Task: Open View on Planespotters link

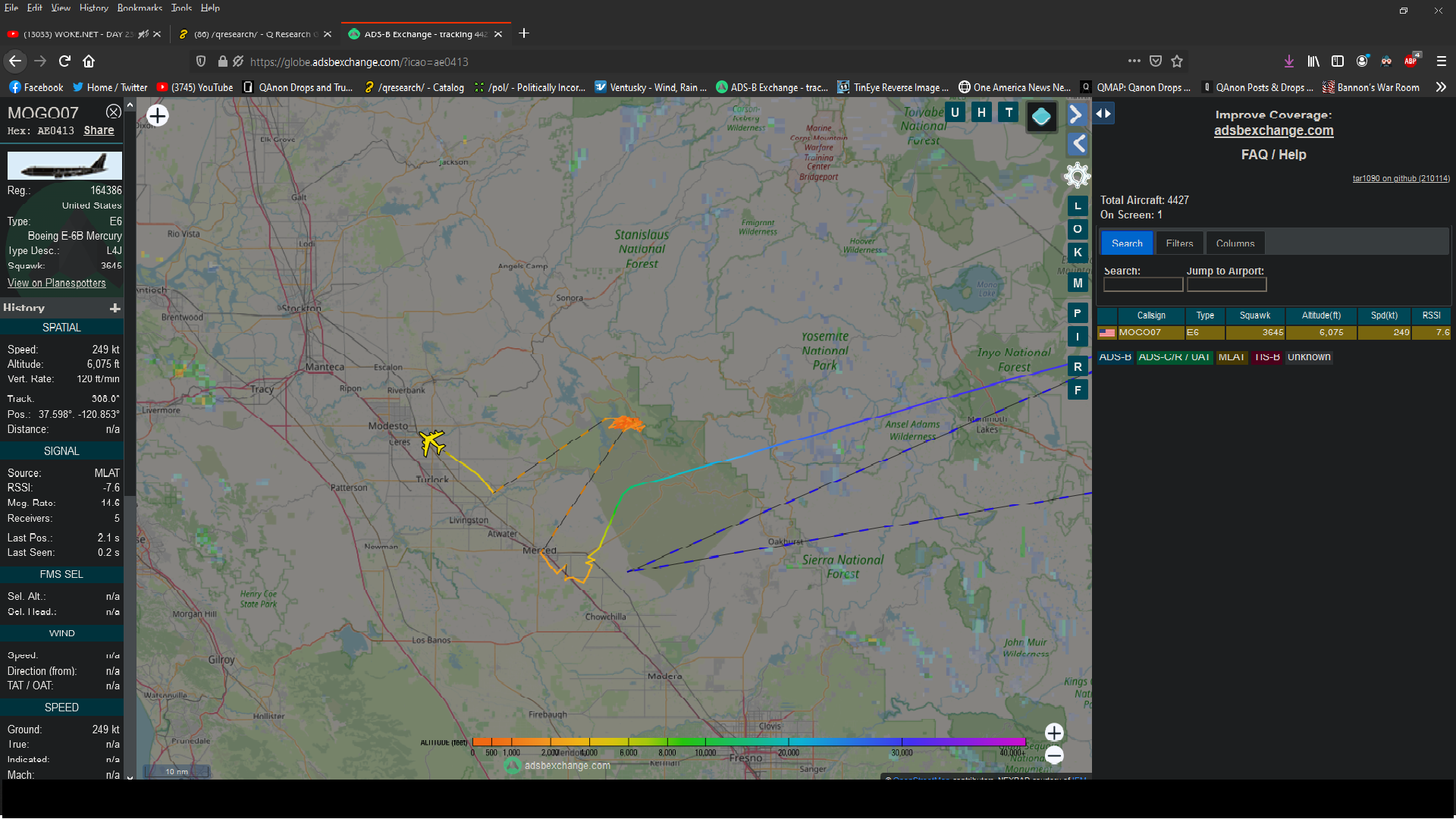Action: [57, 283]
